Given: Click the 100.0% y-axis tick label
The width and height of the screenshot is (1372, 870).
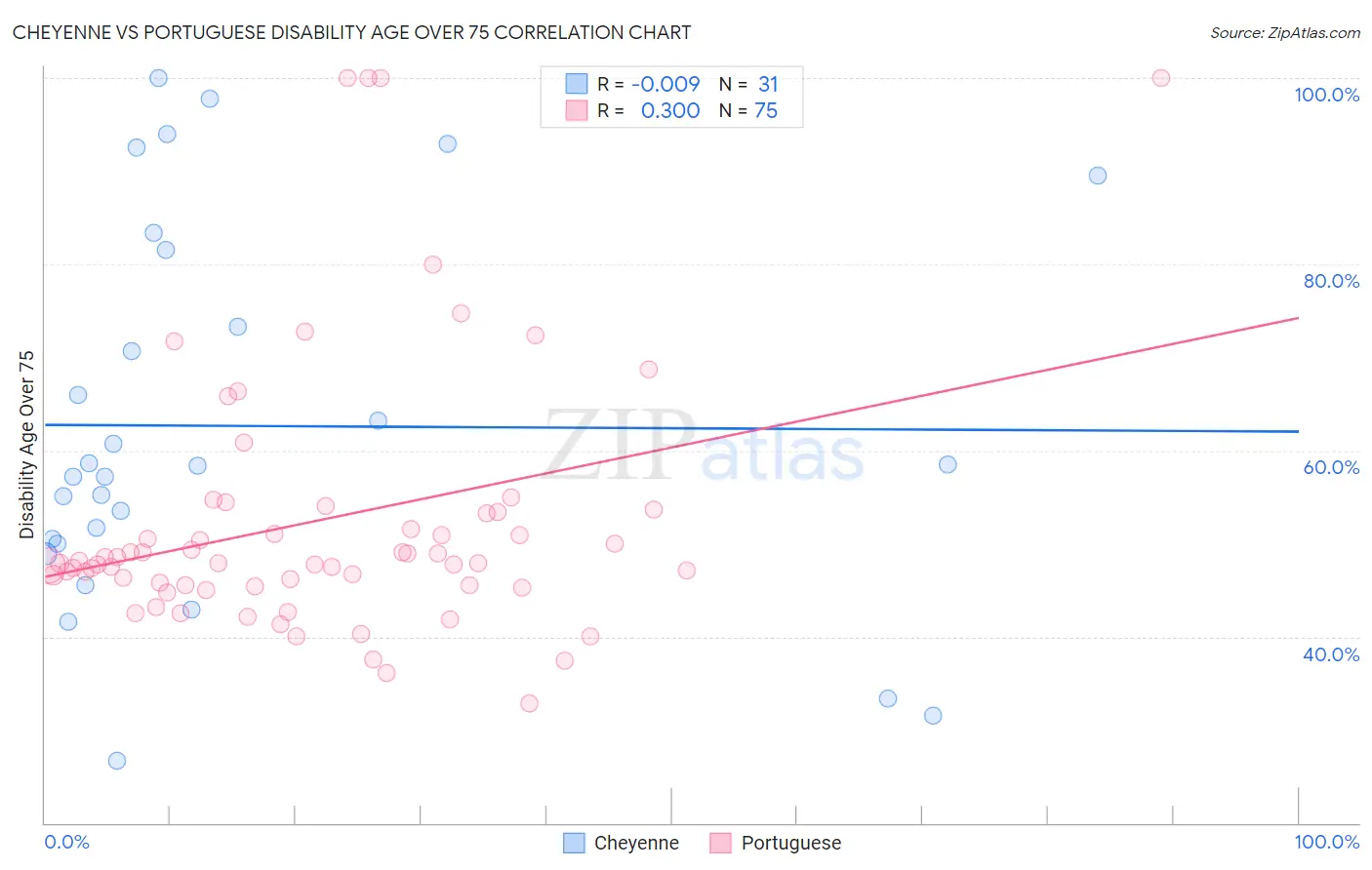Looking at the screenshot, I should (x=1326, y=95).
